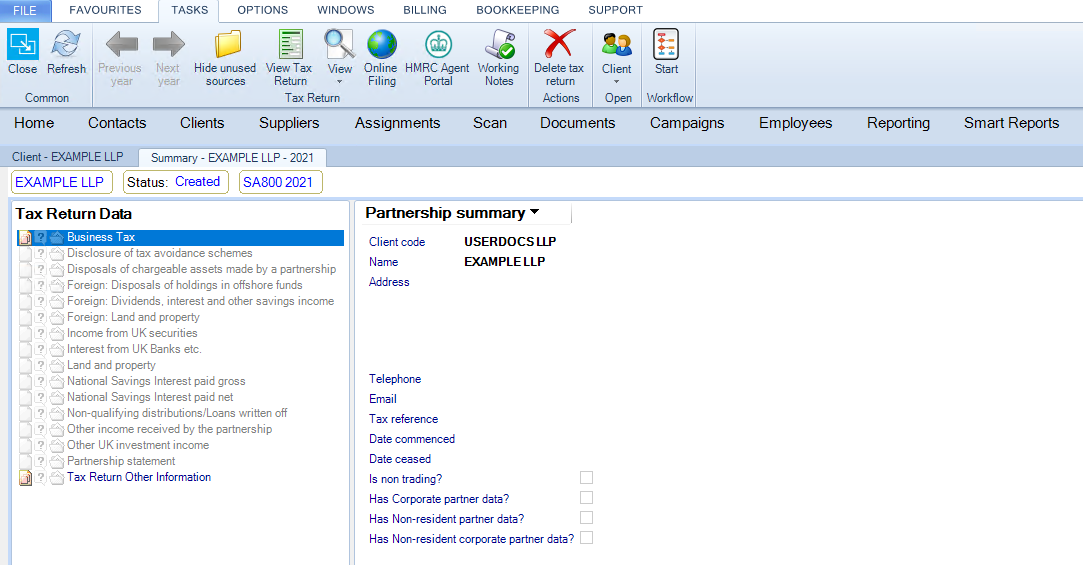Select Disposals of chargeable assets item
Viewport: 1083px width, 565px height.
[x=201, y=269]
